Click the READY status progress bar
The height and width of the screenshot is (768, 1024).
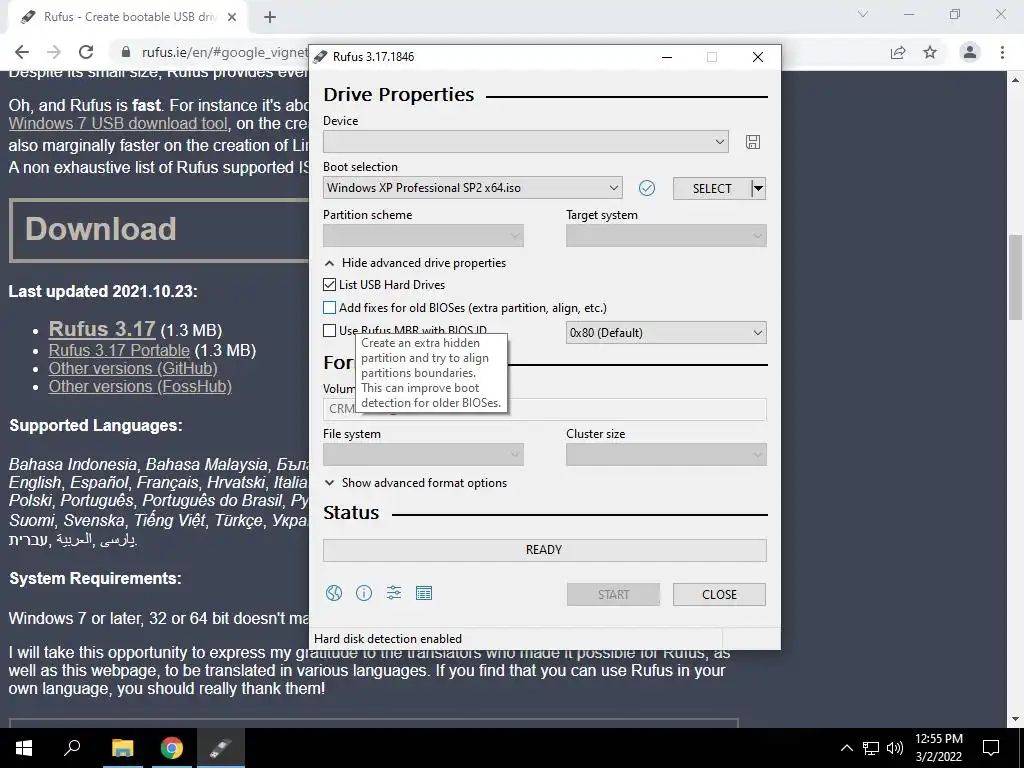[545, 550]
